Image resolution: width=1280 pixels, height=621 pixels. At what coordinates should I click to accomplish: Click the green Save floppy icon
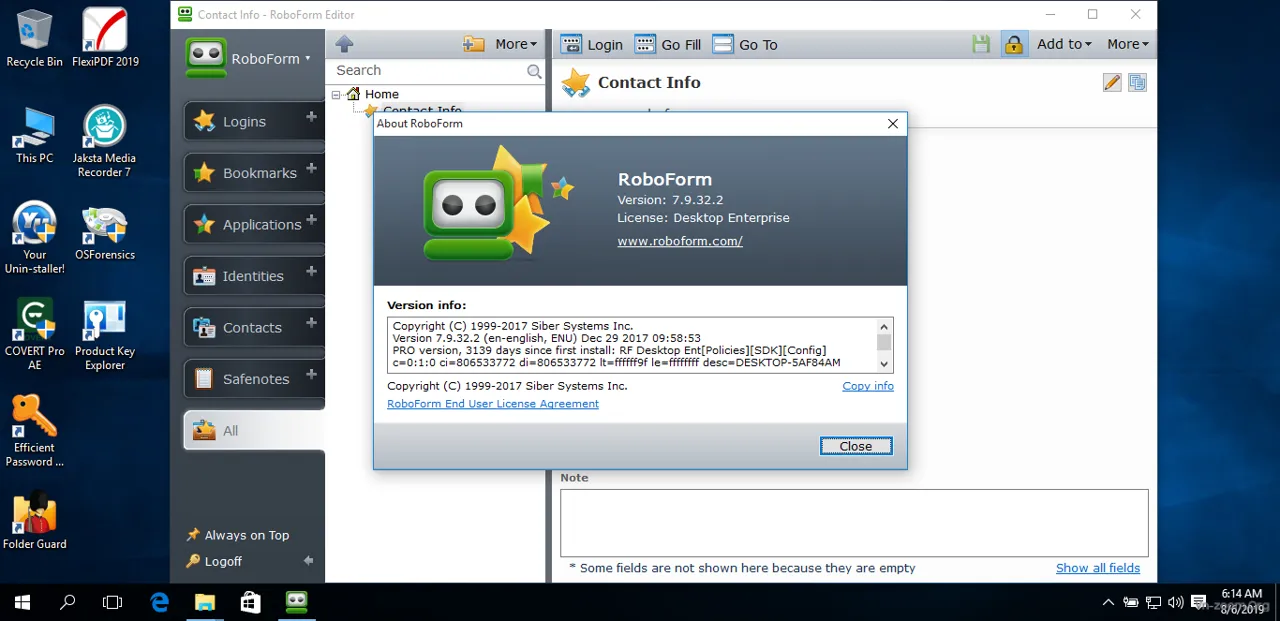[981, 44]
